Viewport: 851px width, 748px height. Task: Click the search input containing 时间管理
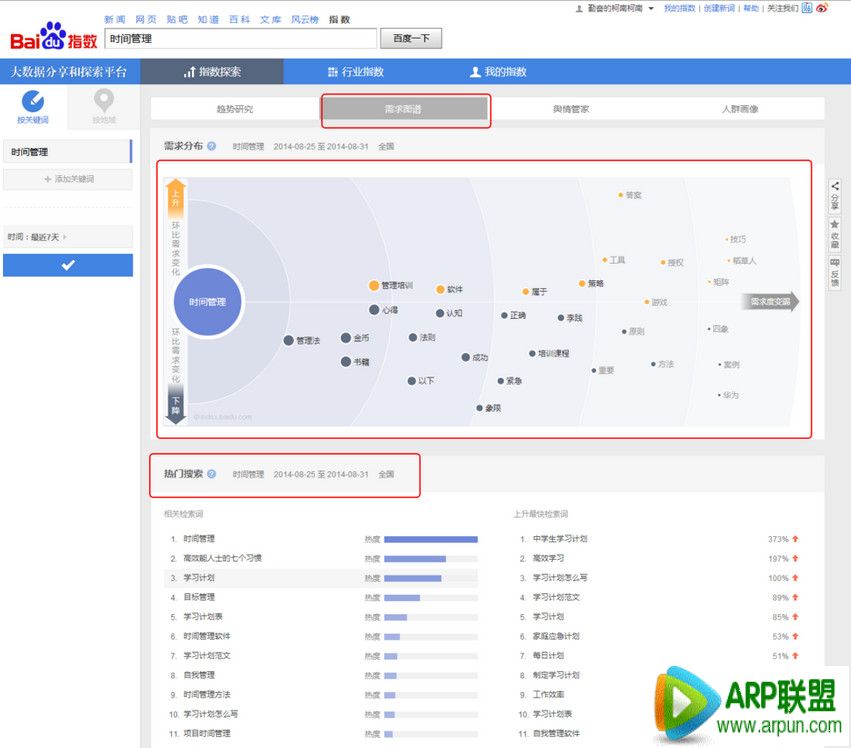pos(240,38)
